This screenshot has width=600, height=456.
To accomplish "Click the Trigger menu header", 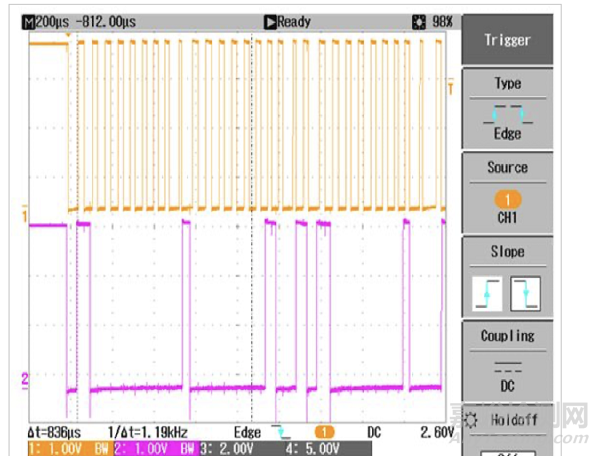I will click(507, 40).
